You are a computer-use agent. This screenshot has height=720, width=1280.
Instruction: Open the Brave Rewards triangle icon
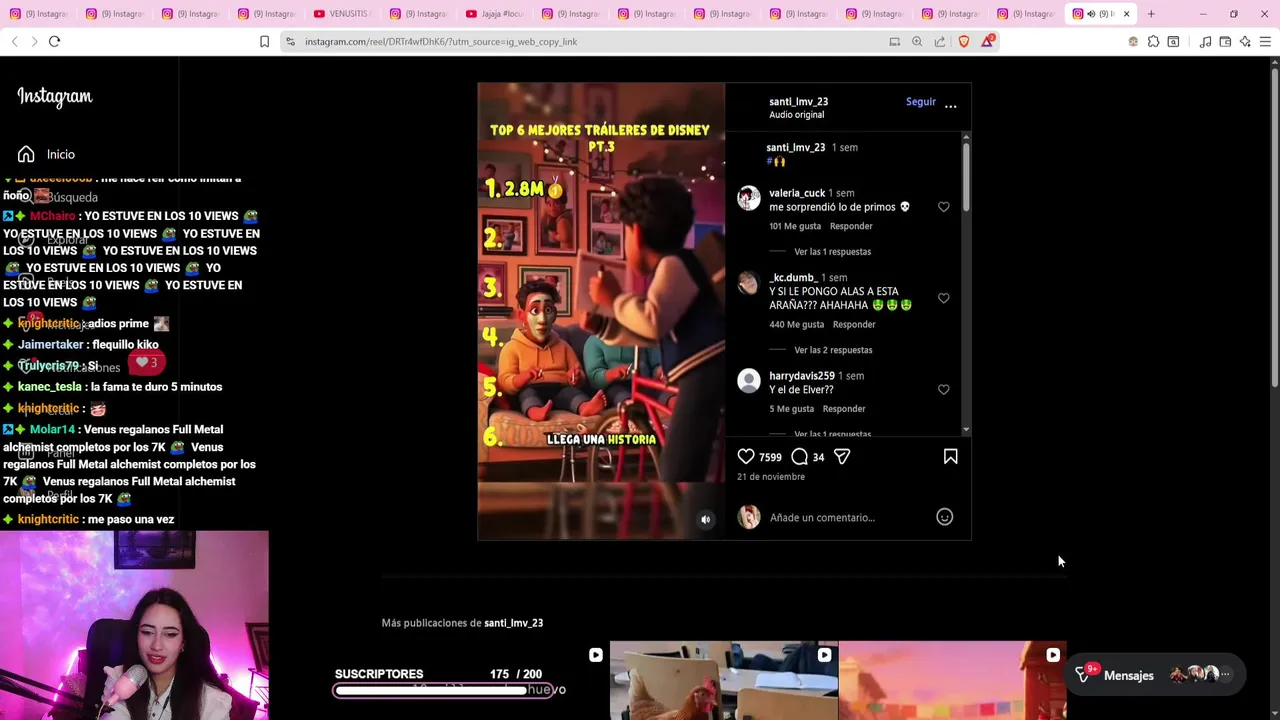click(988, 41)
